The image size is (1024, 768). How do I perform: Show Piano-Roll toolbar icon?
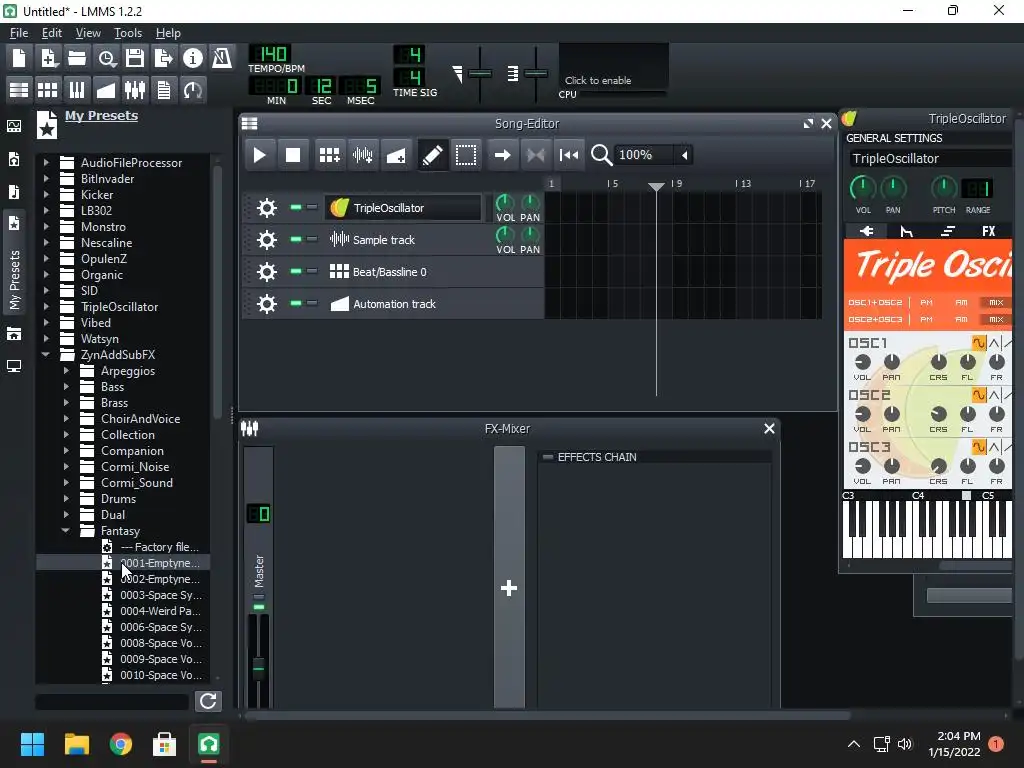[77, 89]
